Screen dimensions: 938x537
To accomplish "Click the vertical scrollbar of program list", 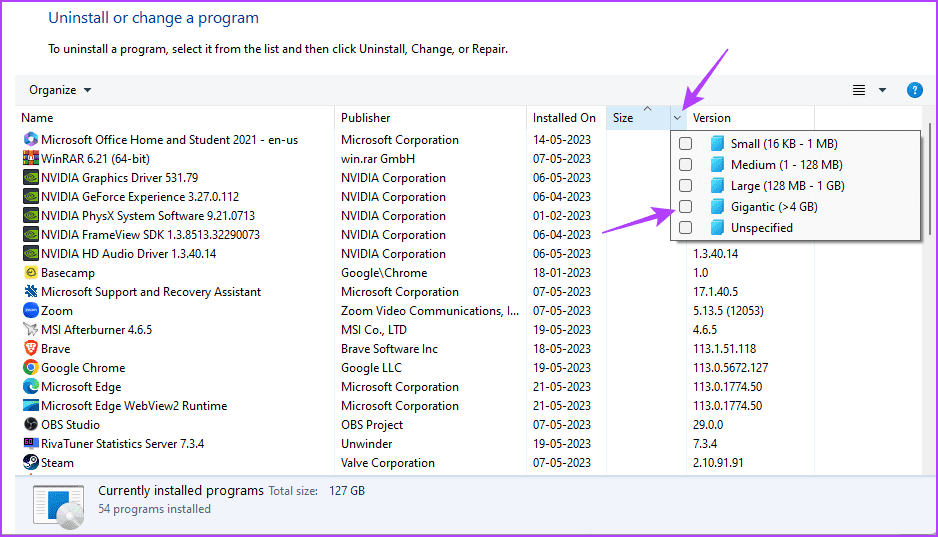I will click(x=930, y=179).
